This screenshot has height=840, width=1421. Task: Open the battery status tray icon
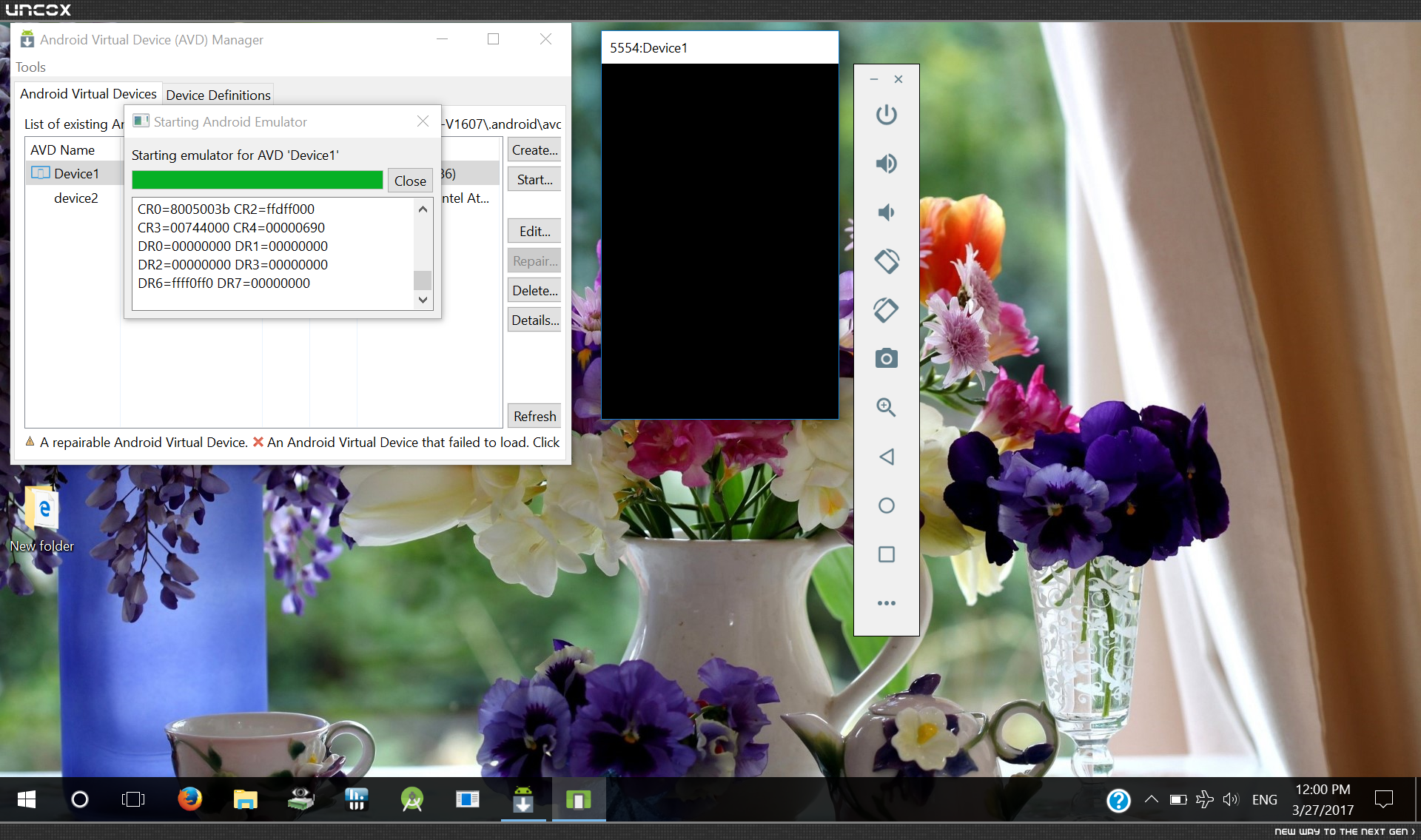pyautogui.click(x=1178, y=799)
